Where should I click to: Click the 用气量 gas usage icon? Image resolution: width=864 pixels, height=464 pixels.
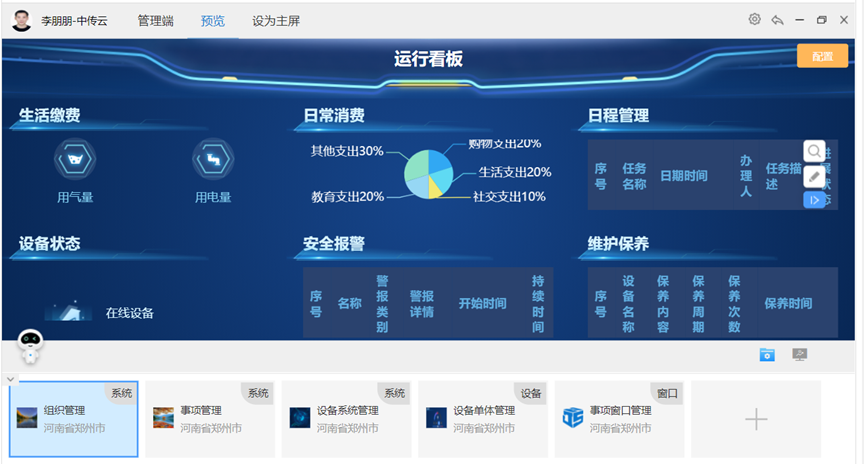[x=75, y=158]
